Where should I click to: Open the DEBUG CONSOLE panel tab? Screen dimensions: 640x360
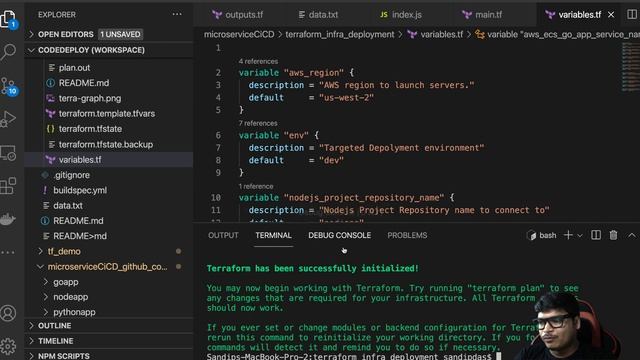pyautogui.click(x=340, y=236)
